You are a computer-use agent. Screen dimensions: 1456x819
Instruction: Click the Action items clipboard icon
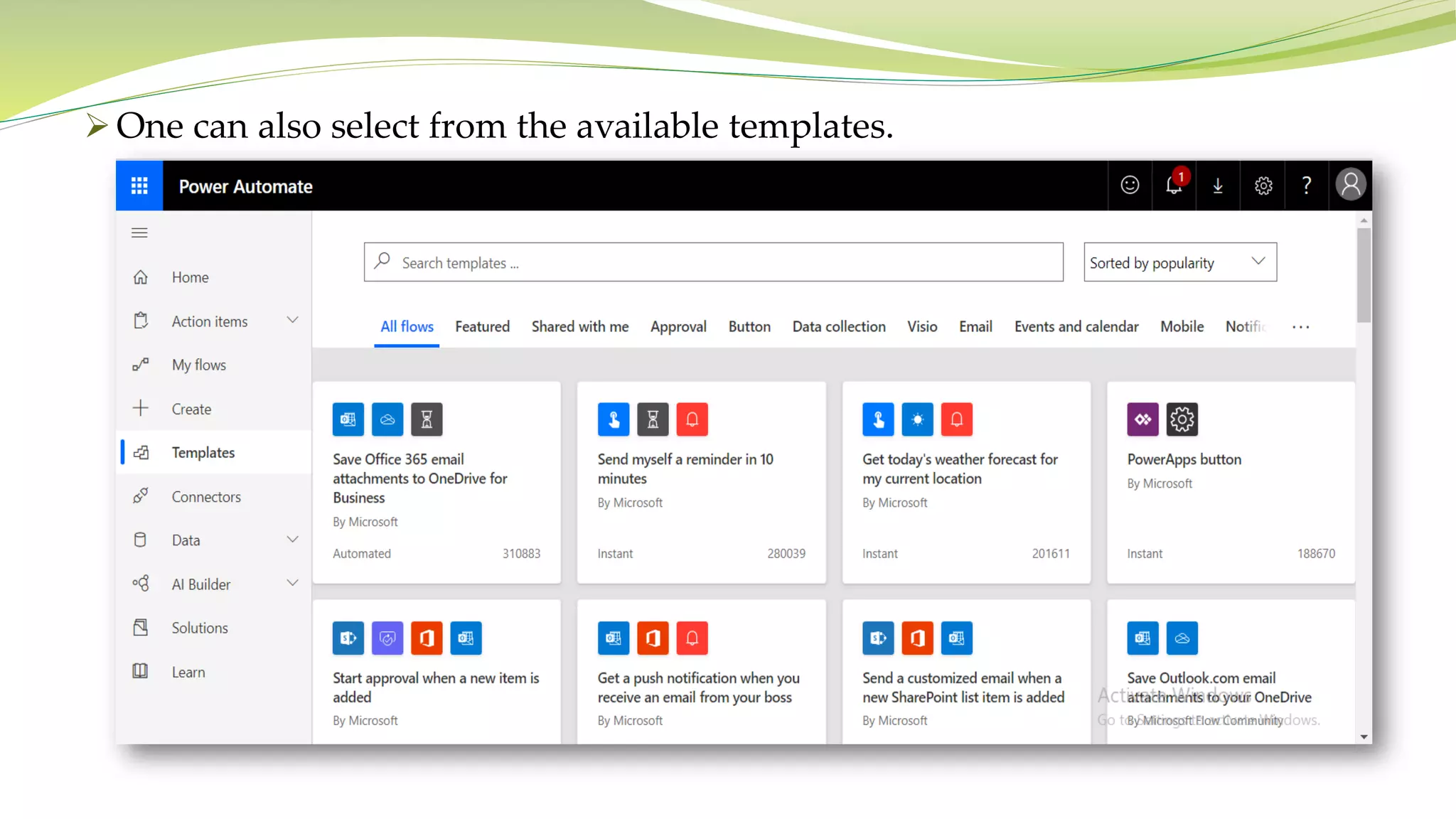141,321
